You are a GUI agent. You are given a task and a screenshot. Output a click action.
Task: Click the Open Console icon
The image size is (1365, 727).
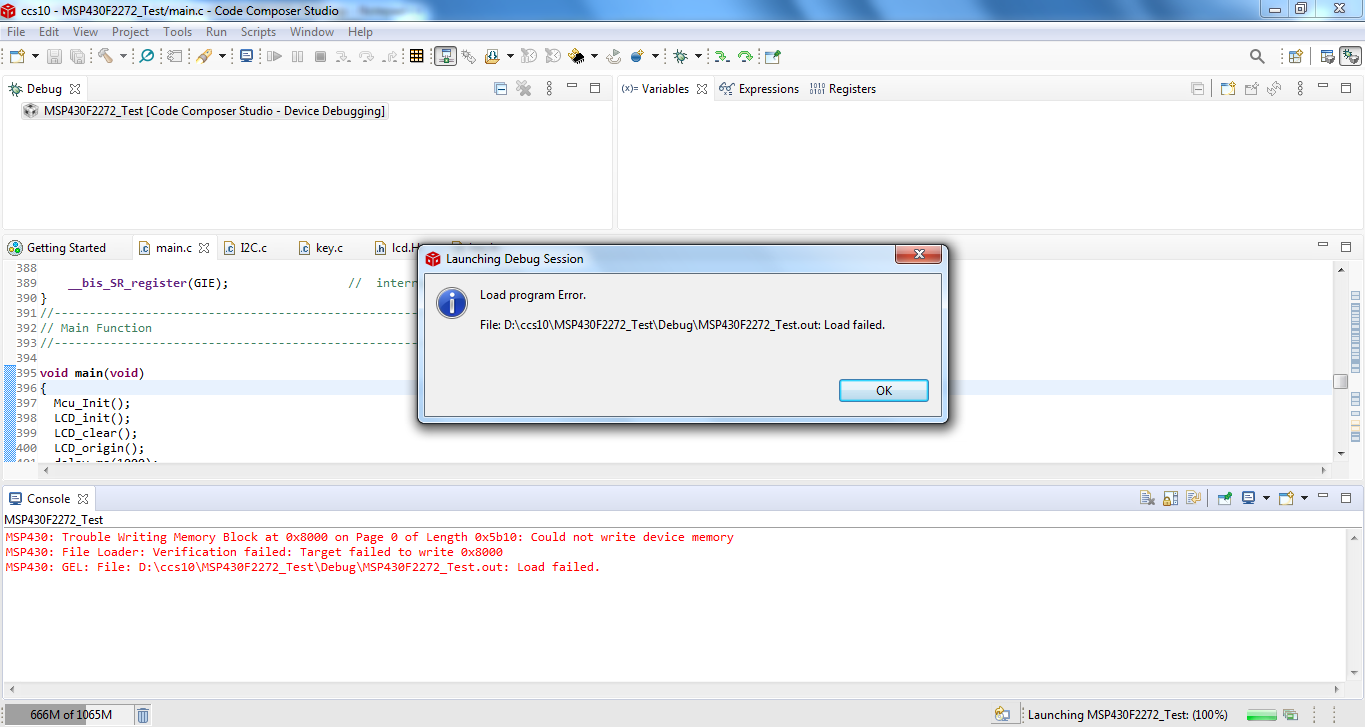coord(1286,498)
